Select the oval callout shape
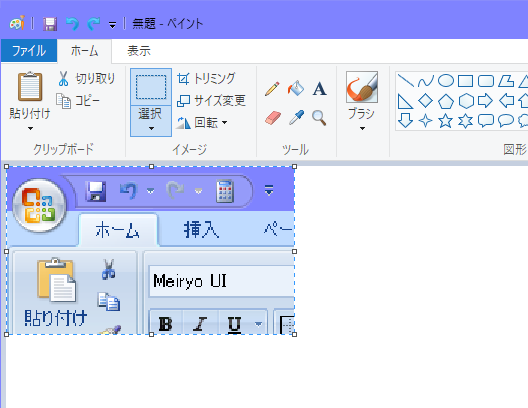528x408 pixels. point(506,121)
